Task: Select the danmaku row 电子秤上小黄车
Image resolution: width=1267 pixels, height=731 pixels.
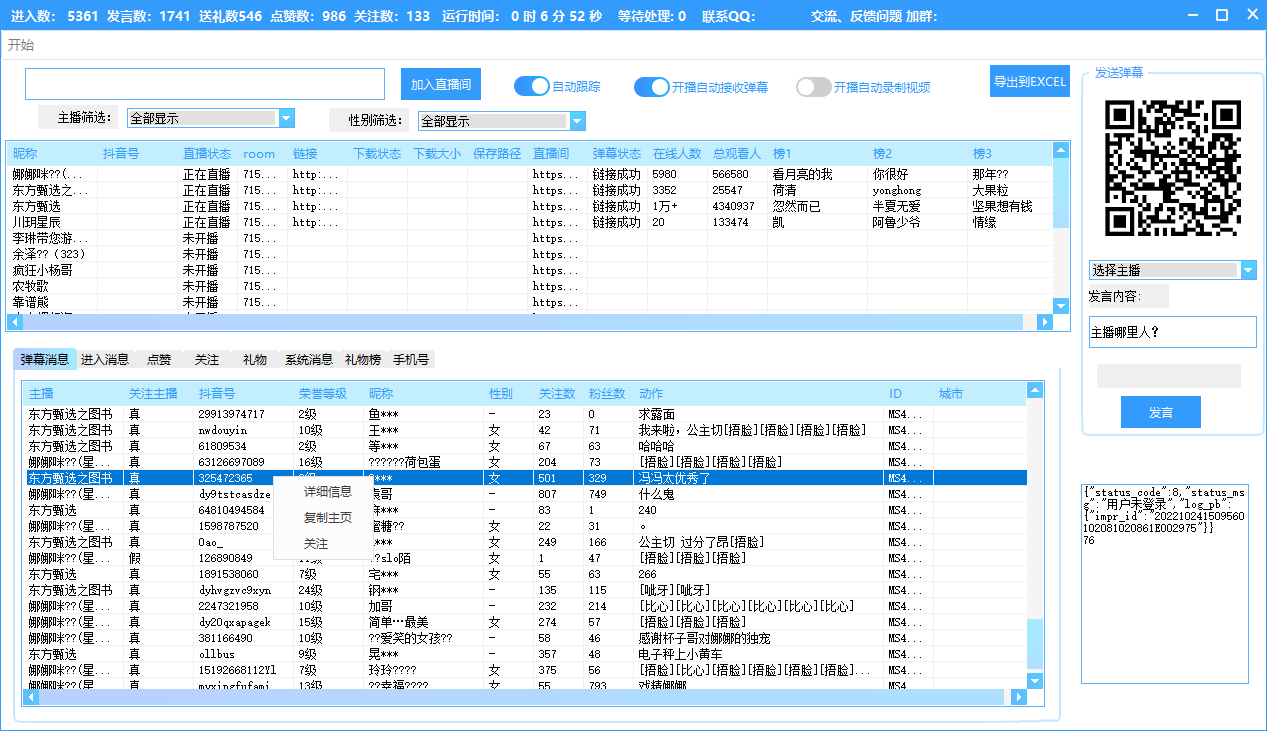Action: 525,654
